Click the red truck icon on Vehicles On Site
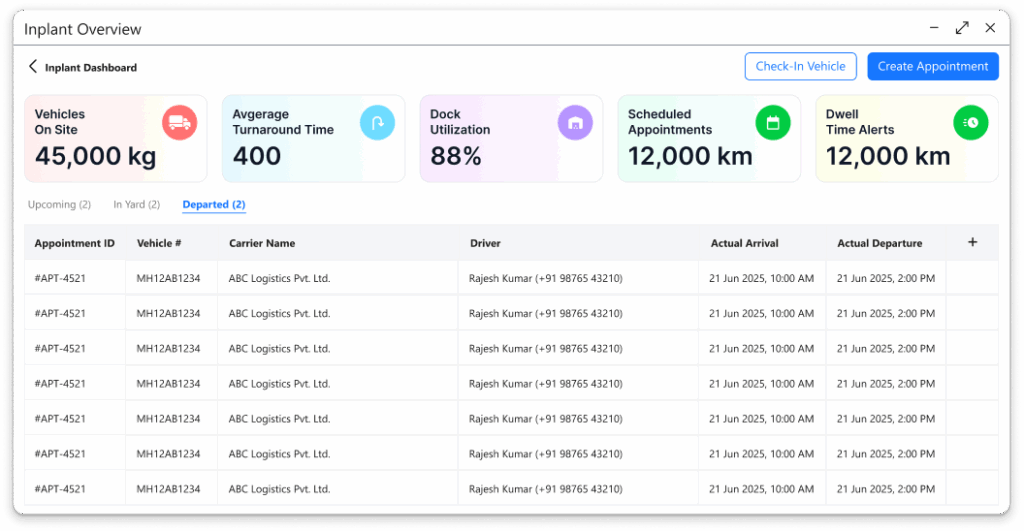Image resolution: width=1024 pixels, height=531 pixels. [180, 123]
